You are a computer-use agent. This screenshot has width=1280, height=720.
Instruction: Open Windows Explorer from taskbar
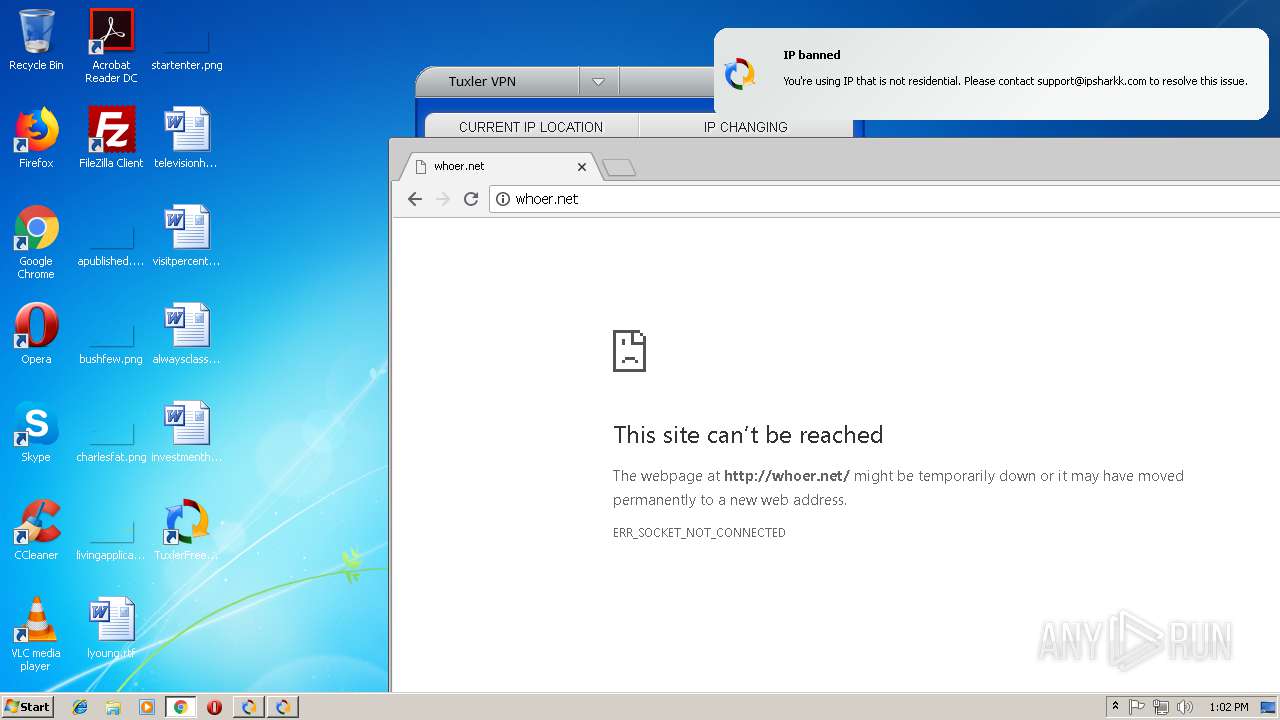pyautogui.click(x=113, y=707)
